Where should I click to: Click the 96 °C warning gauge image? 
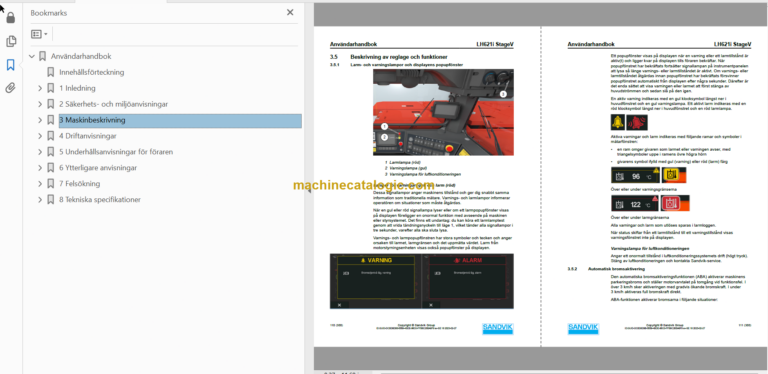click(635, 175)
